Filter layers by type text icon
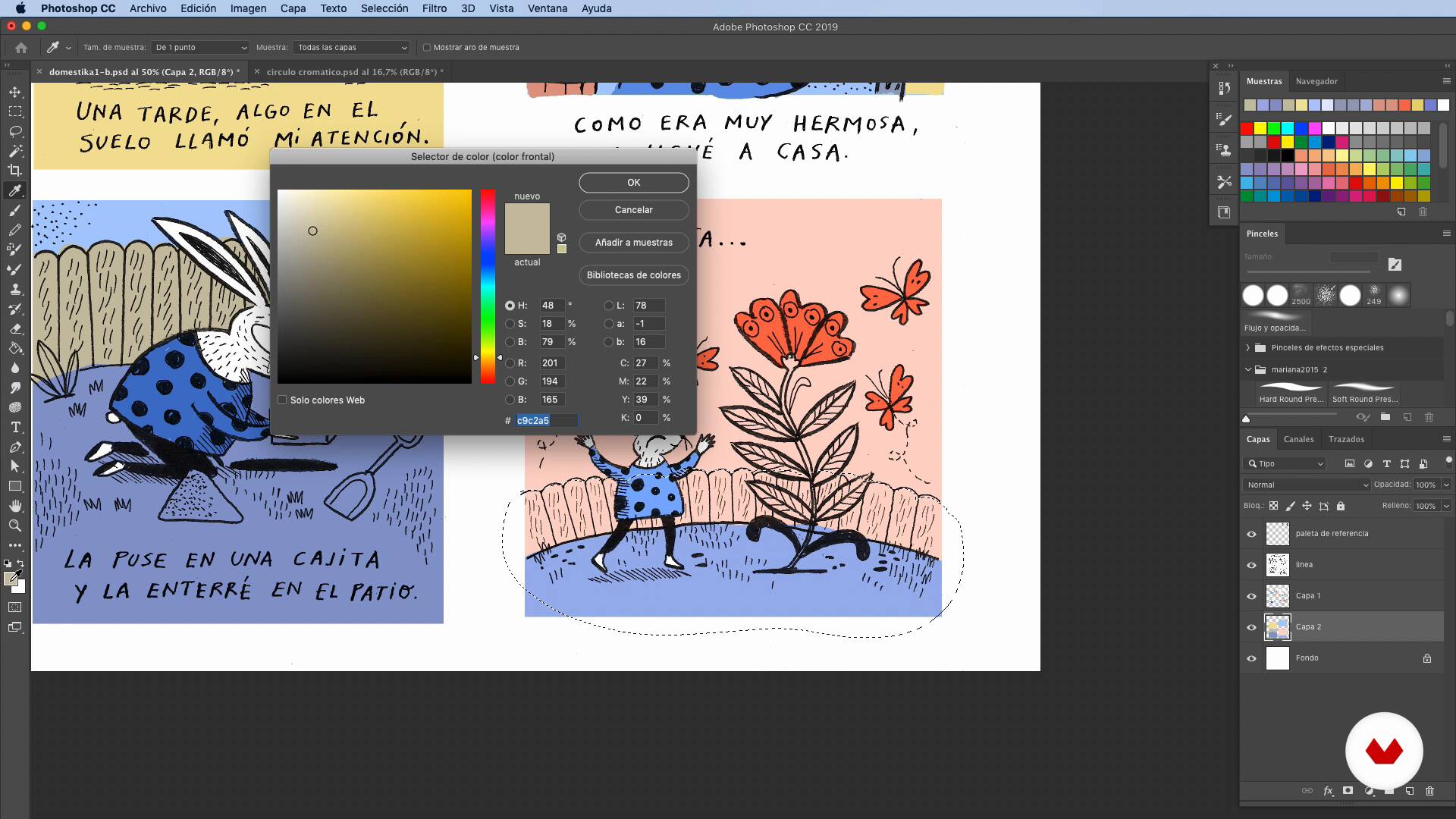The image size is (1456, 819). click(x=1386, y=463)
